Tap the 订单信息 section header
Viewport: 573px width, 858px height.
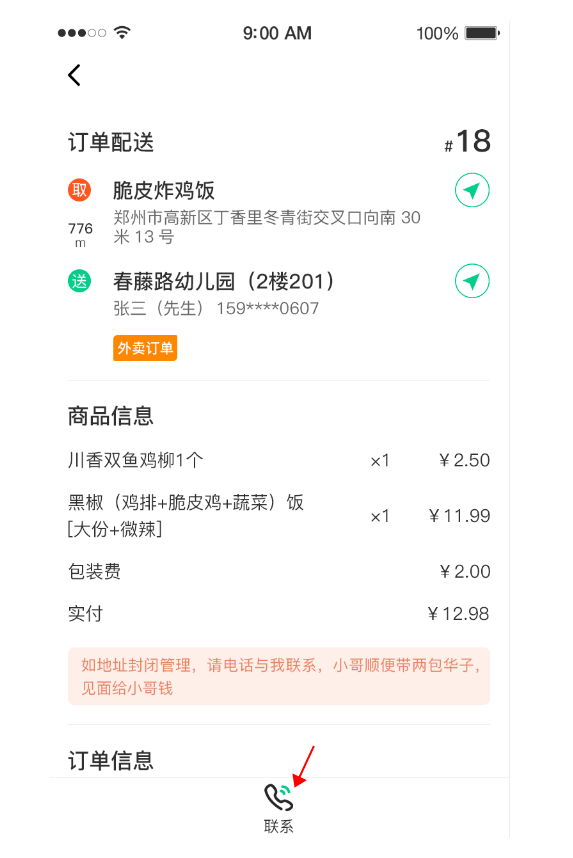111,761
